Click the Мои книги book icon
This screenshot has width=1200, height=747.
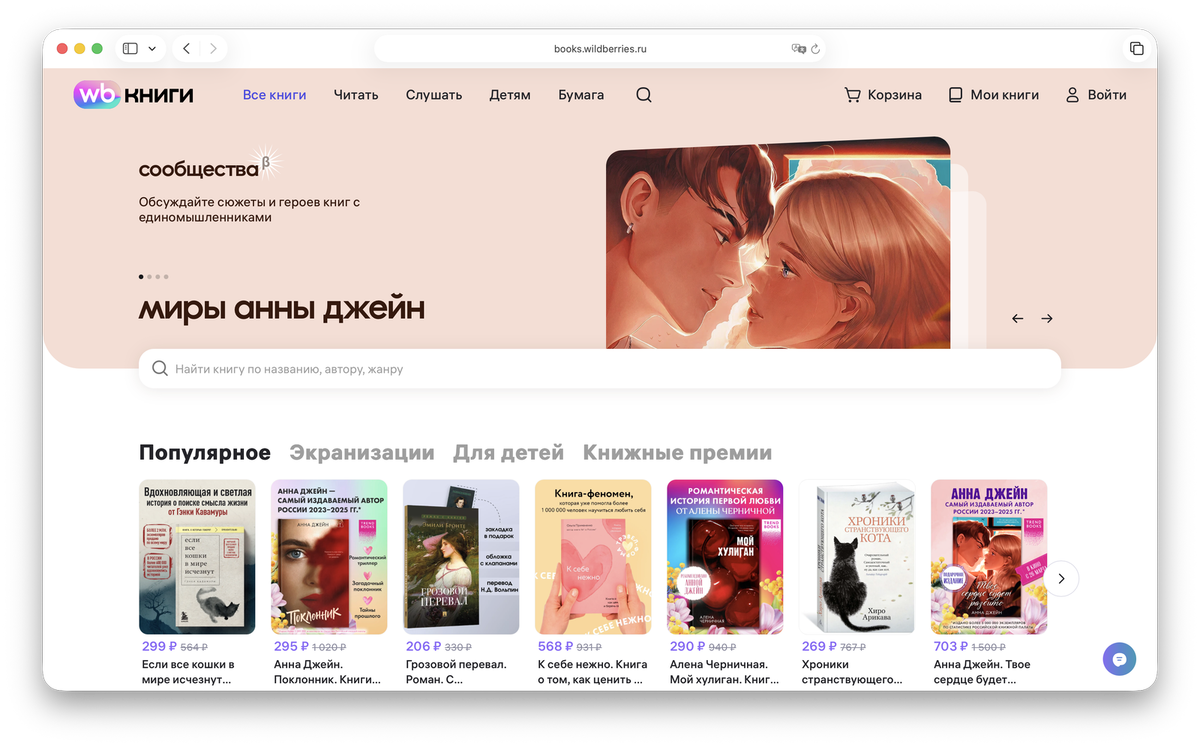click(x=954, y=94)
